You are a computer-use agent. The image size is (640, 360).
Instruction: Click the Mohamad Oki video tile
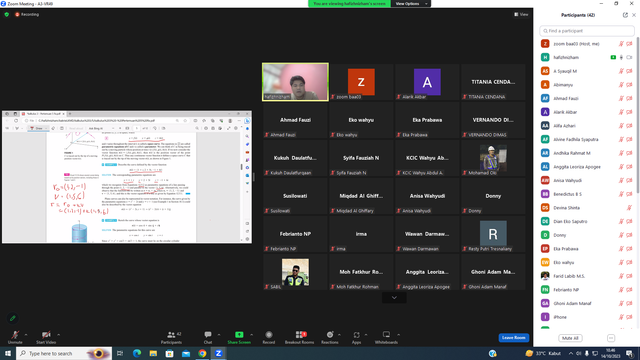[493, 158]
